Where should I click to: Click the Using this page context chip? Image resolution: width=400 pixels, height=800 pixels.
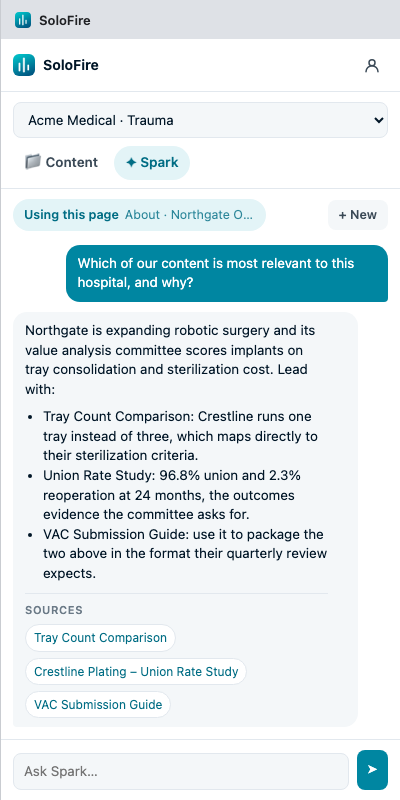coord(139,215)
